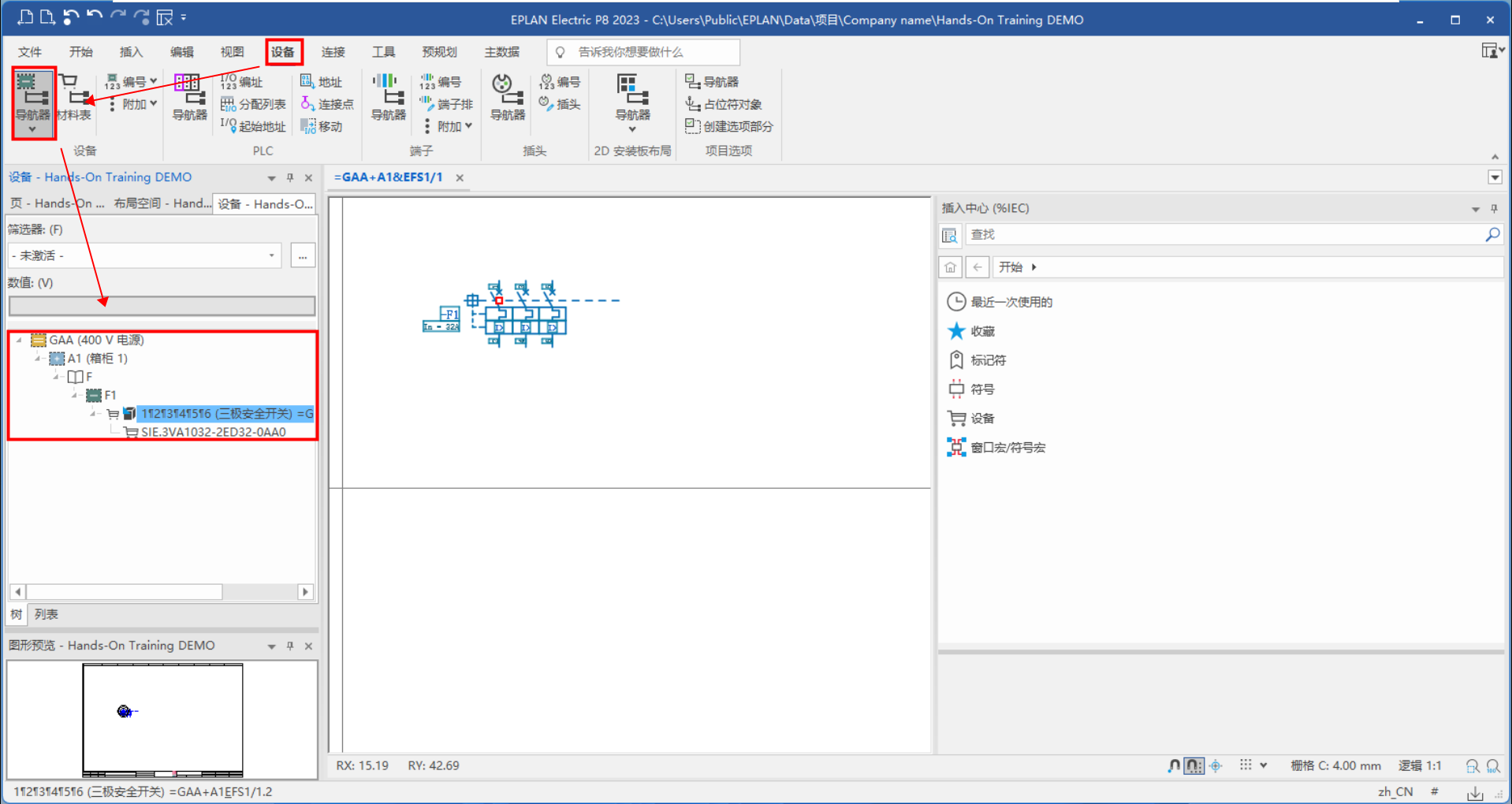
Task: Pin the 图形预览 preview panel
Action: [290, 646]
